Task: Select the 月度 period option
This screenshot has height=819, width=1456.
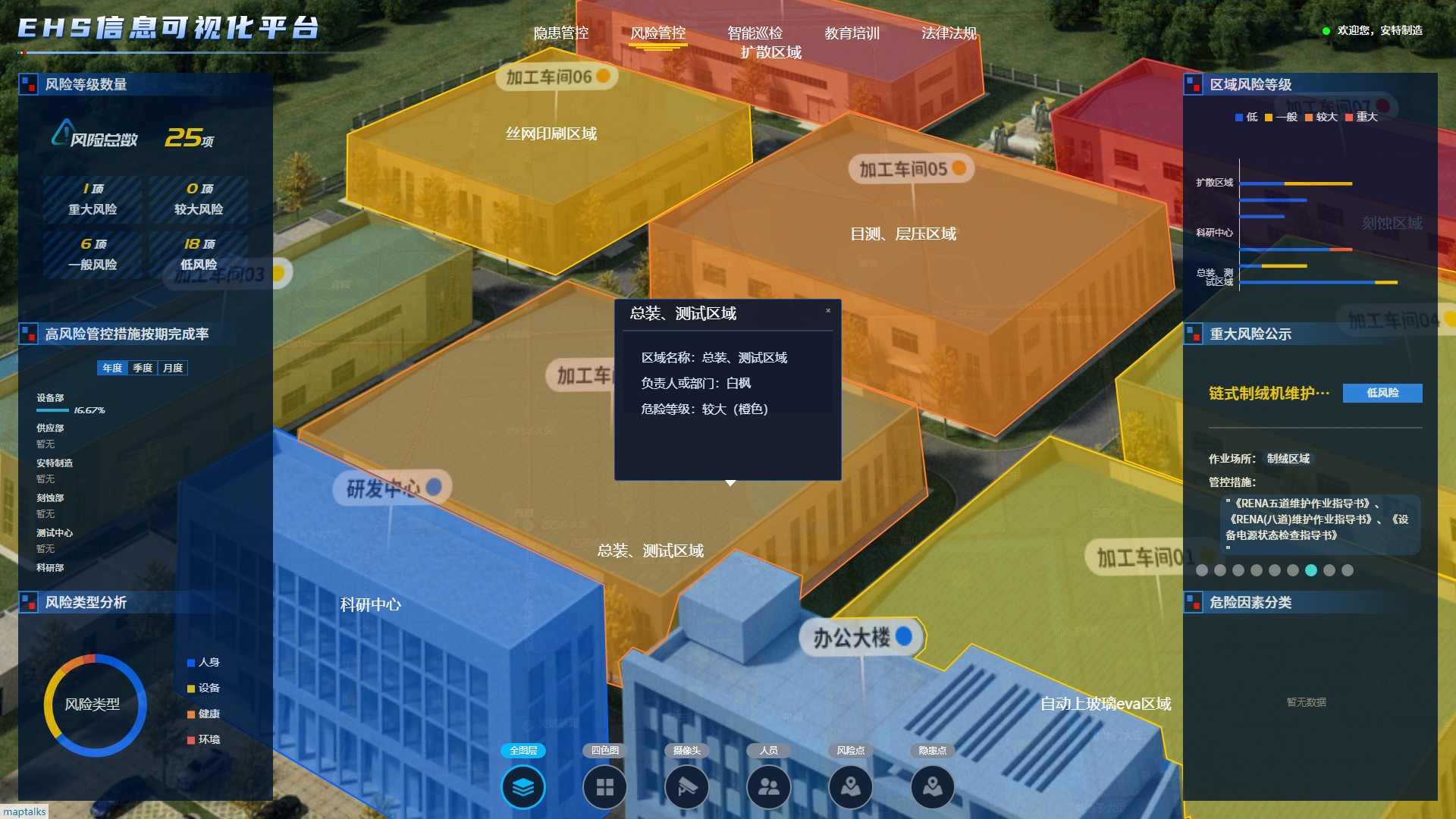Action: (173, 368)
